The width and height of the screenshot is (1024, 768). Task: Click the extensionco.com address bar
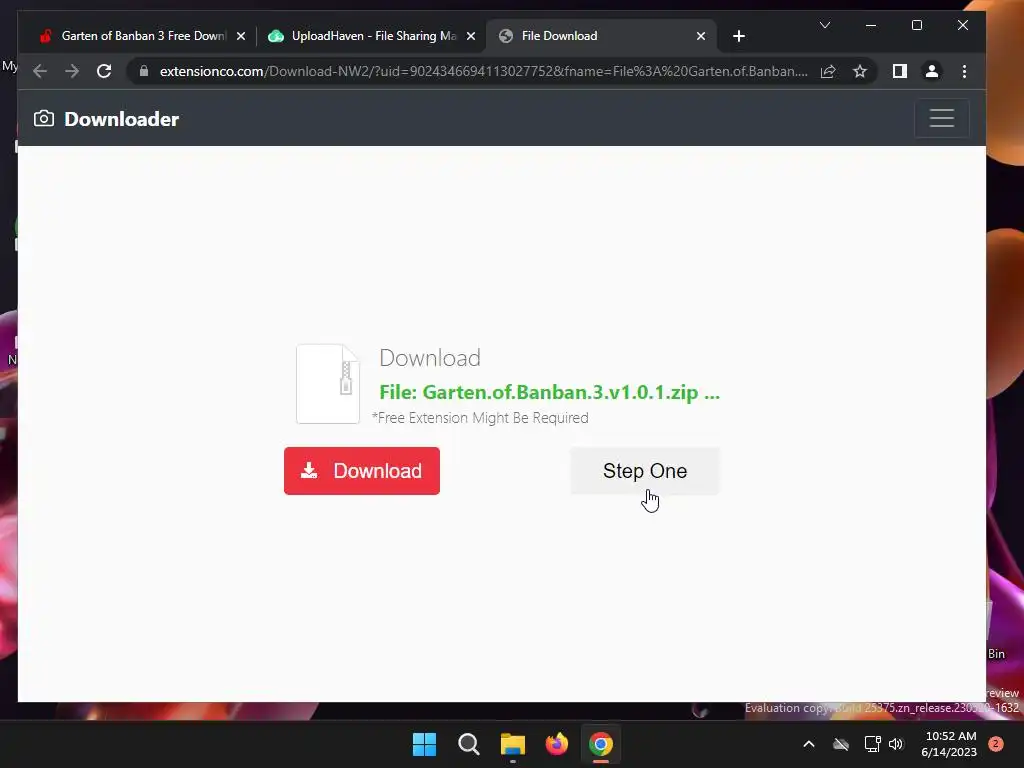[x=483, y=71]
